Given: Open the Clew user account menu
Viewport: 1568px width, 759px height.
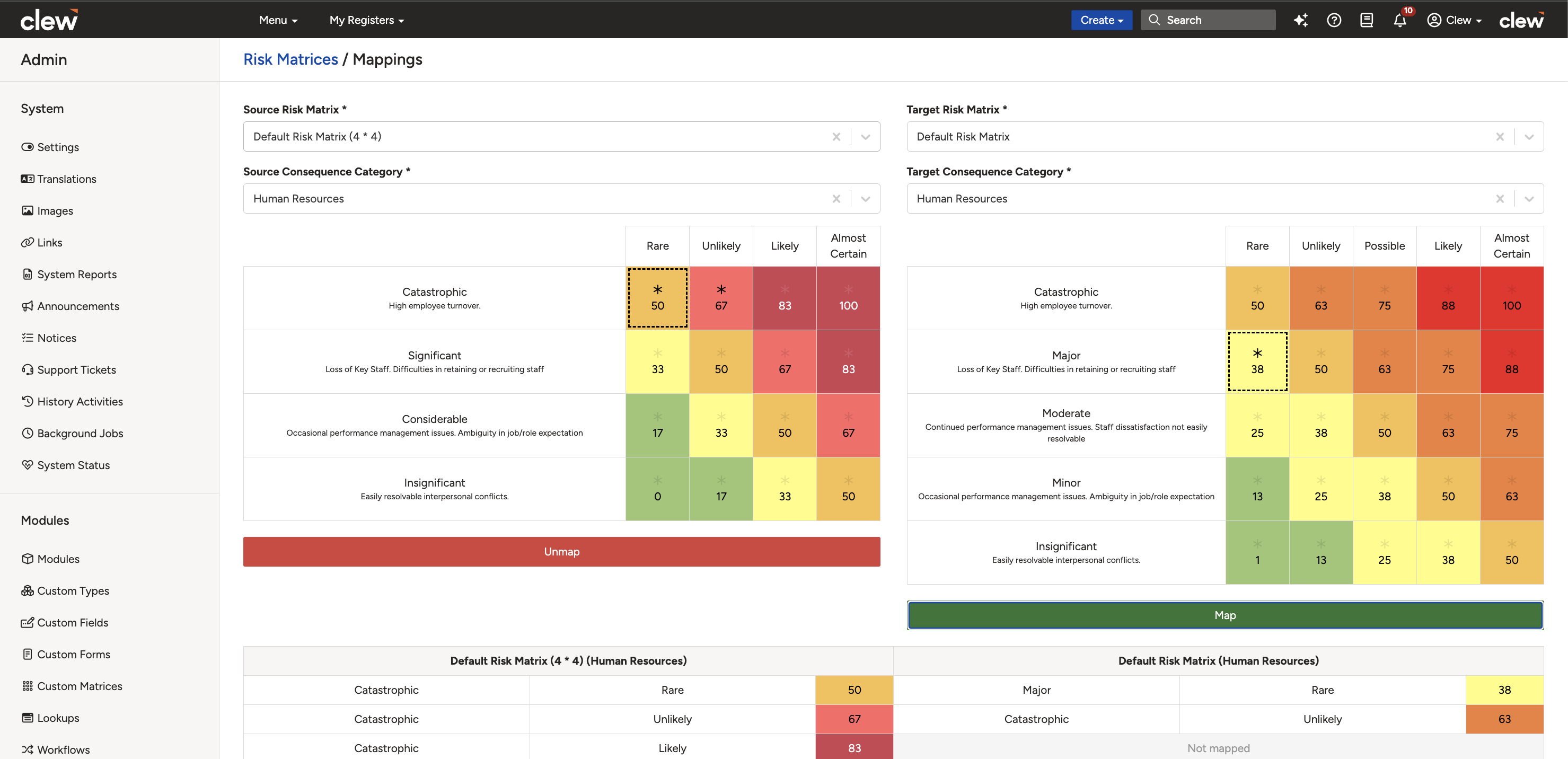Looking at the screenshot, I should tap(1454, 20).
